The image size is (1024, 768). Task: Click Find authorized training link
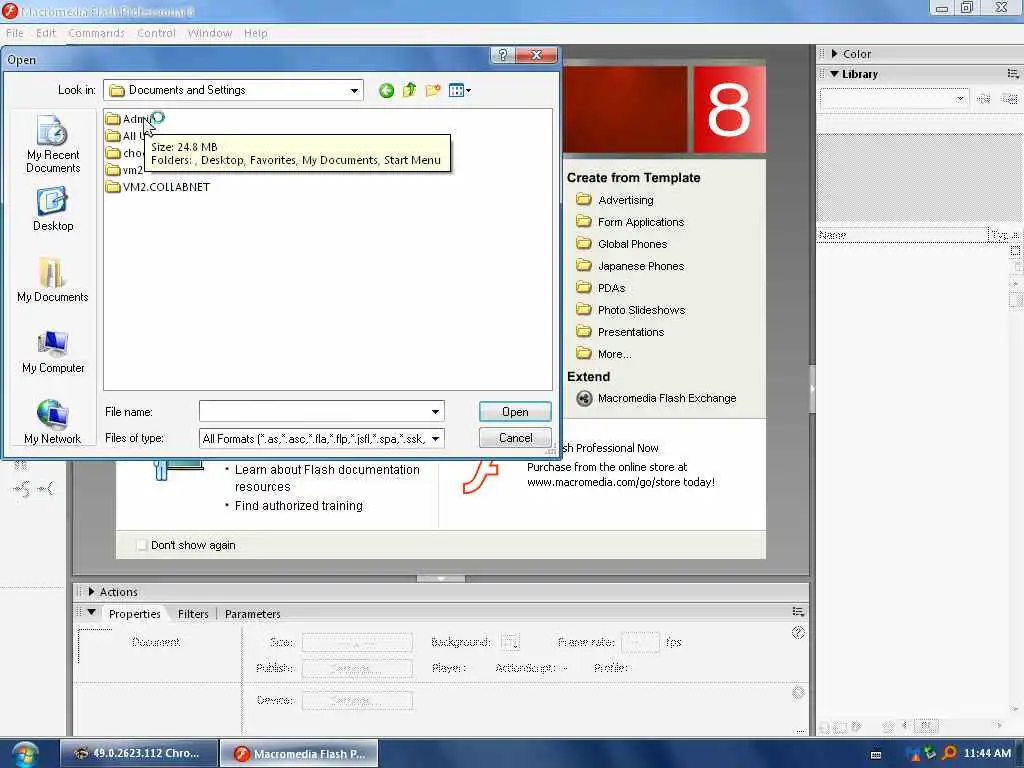(x=298, y=505)
